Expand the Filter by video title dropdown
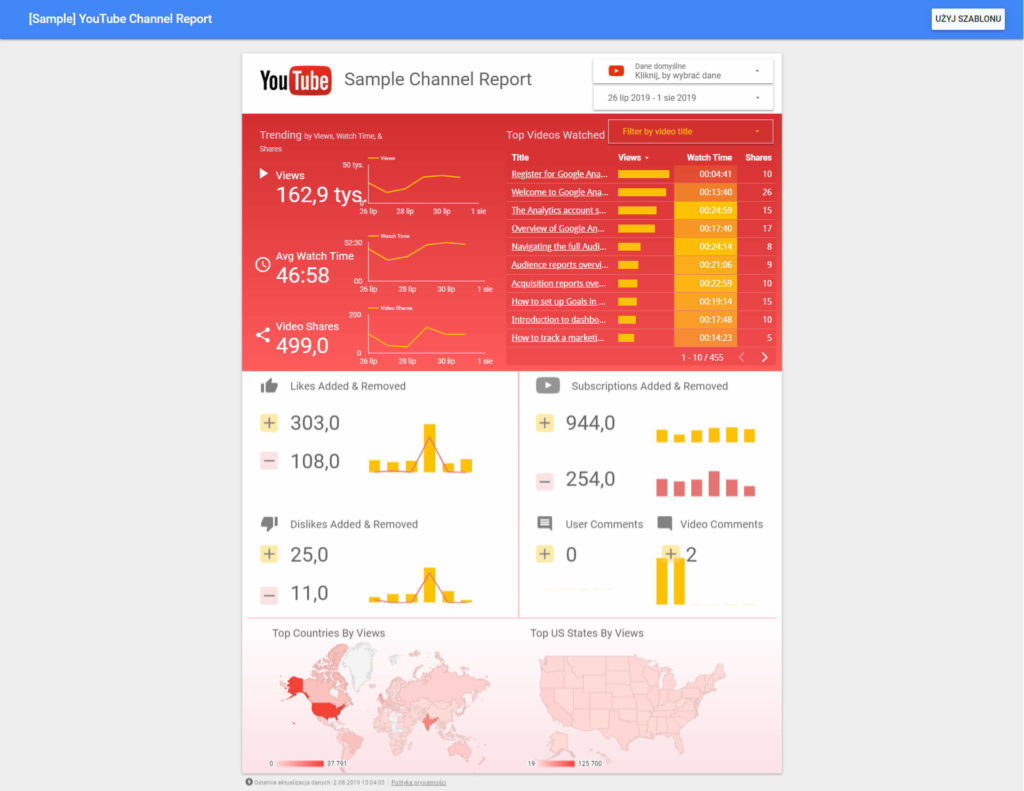 point(690,132)
